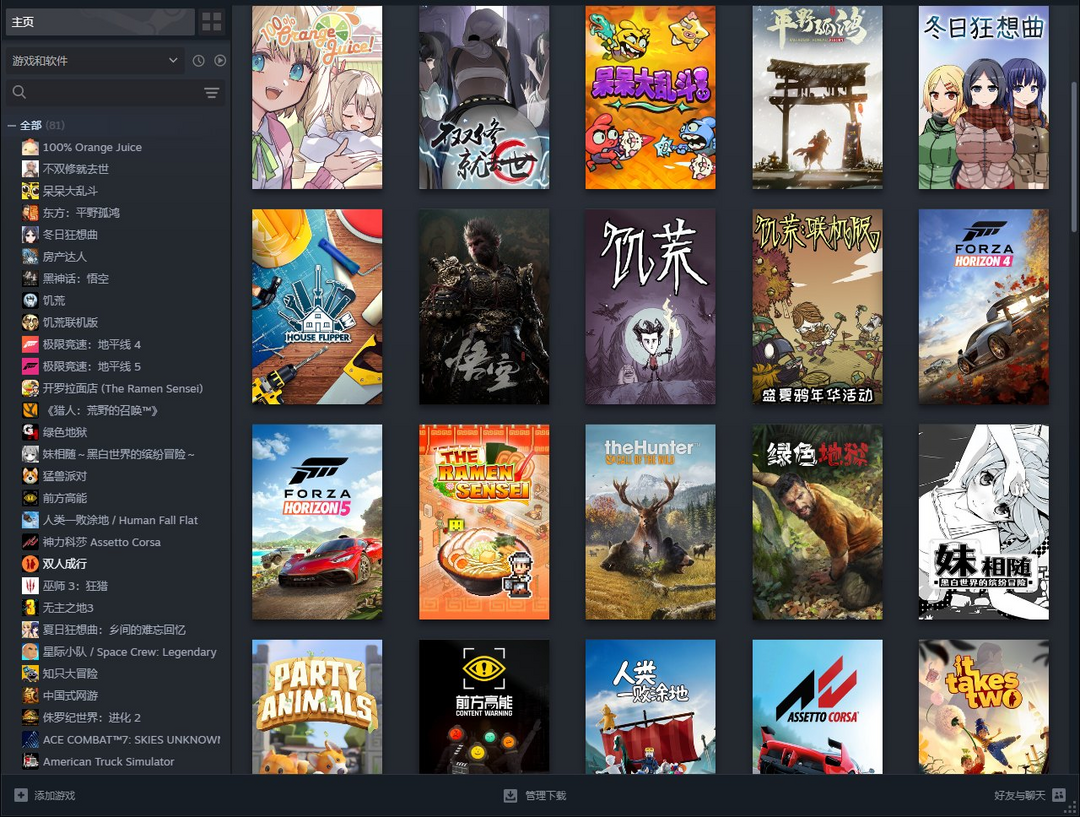
Task: Open the Forza Horizon 5 cover
Action: coord(317,522)
